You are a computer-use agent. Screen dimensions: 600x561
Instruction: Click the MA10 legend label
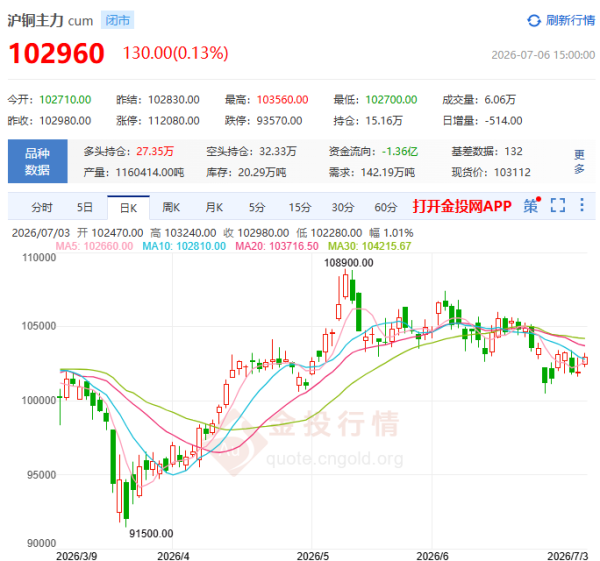(x=184, y=246)
